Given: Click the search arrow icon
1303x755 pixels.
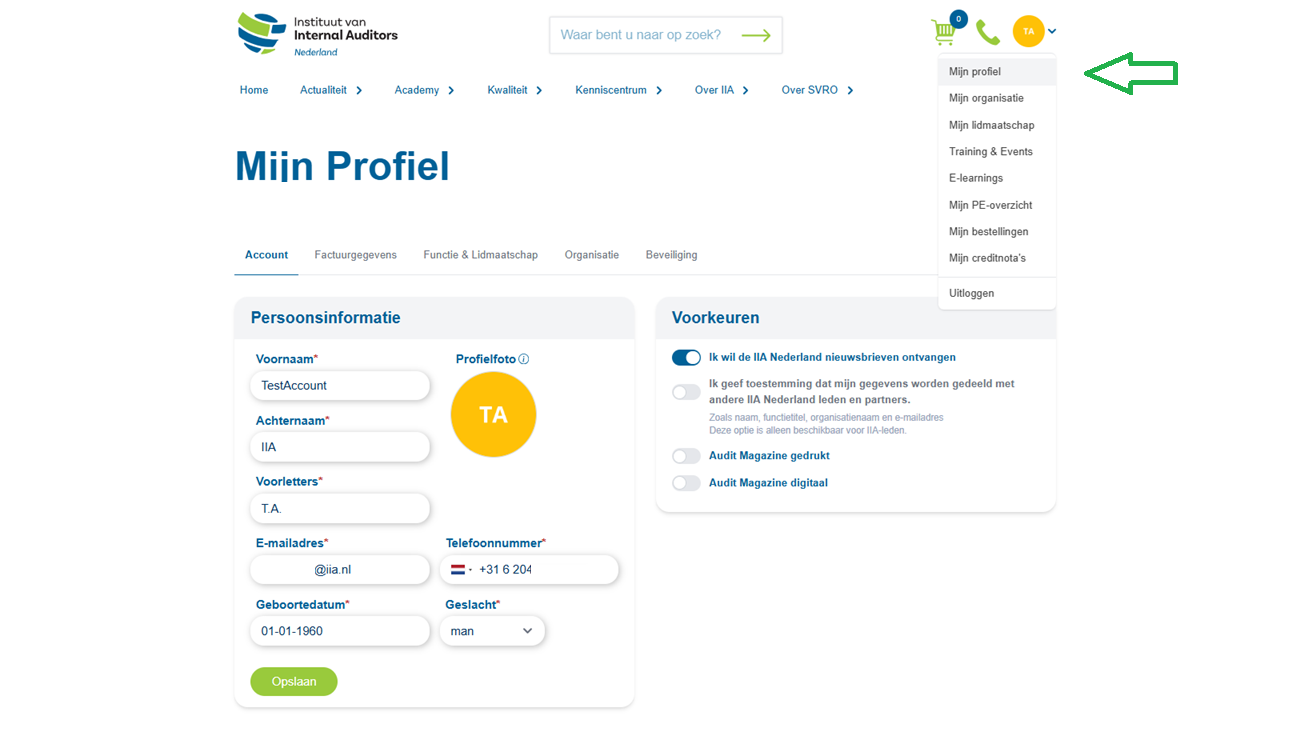Looking at the screenshot, I should point(756,35).
